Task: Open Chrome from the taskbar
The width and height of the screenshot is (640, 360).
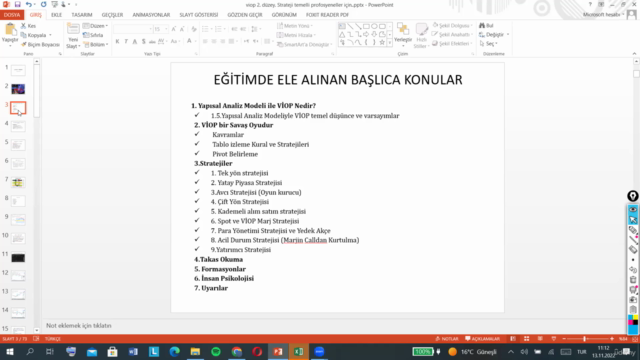Action: tap(237, 351)
